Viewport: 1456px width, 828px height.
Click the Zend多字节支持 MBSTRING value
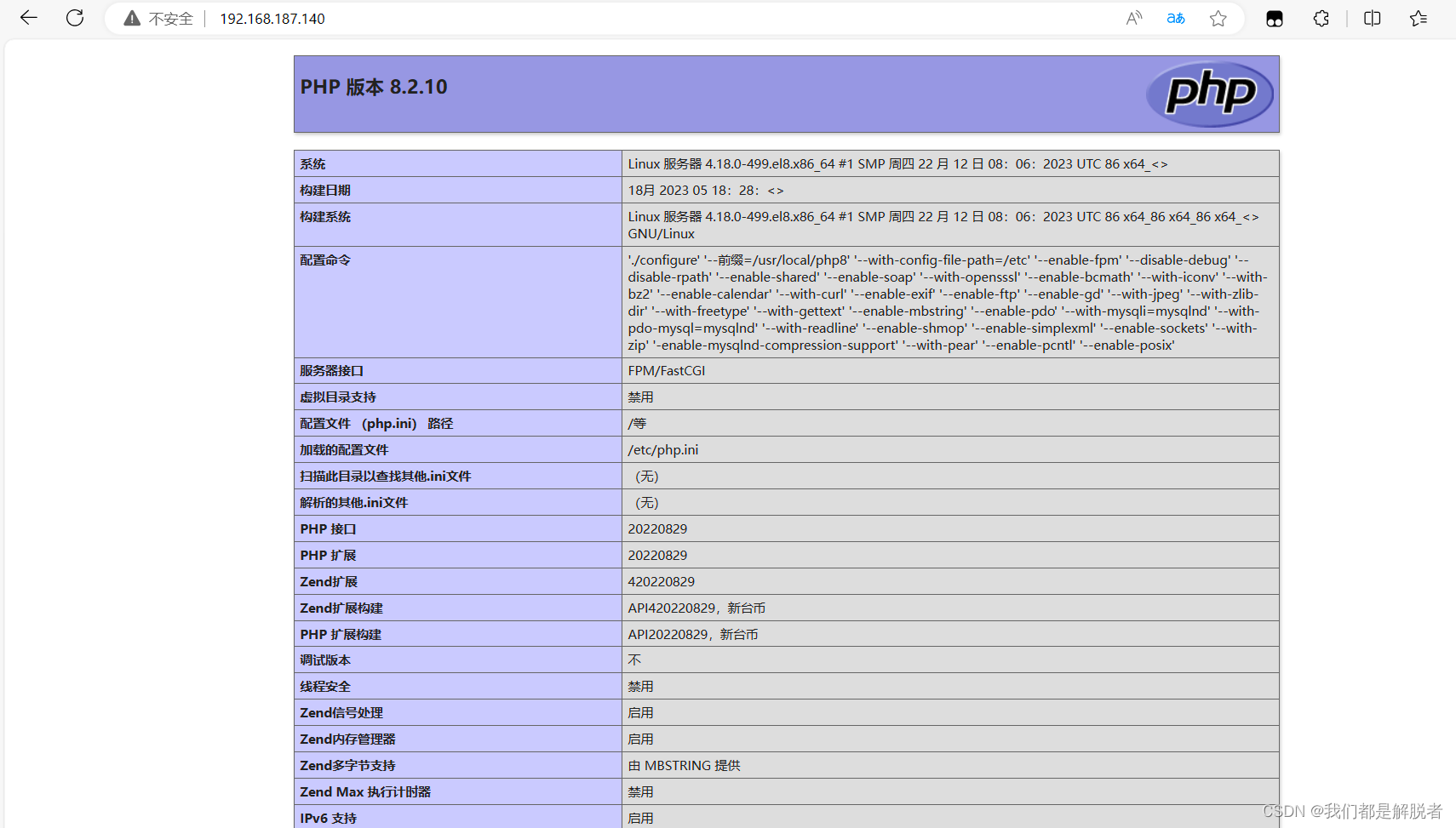coord(684,765)
